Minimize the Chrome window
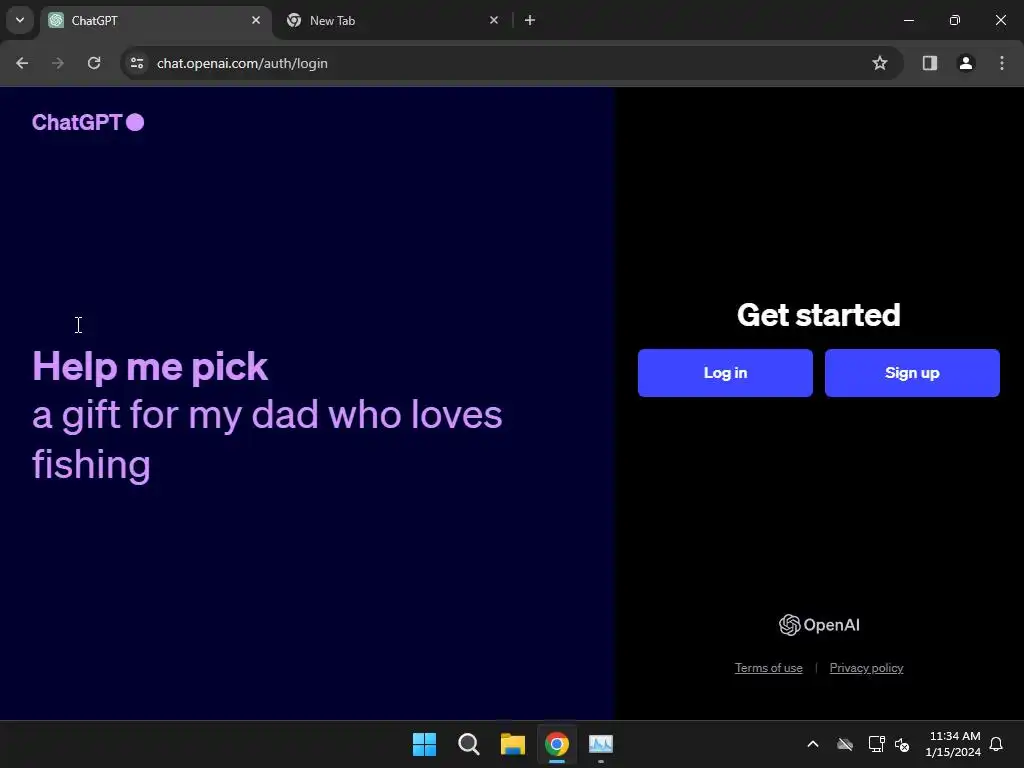The width and height of the screenshot is (1024, 768). [908, 20]
